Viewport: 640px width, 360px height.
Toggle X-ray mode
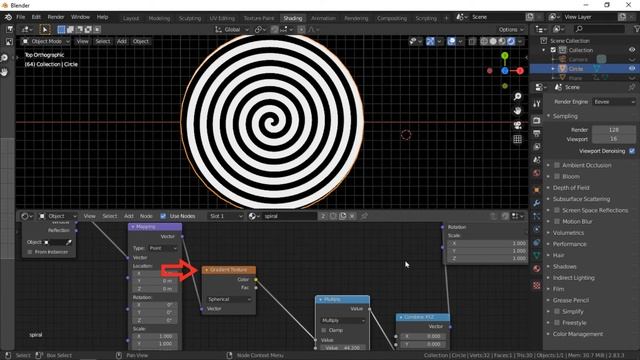point(472,41)
